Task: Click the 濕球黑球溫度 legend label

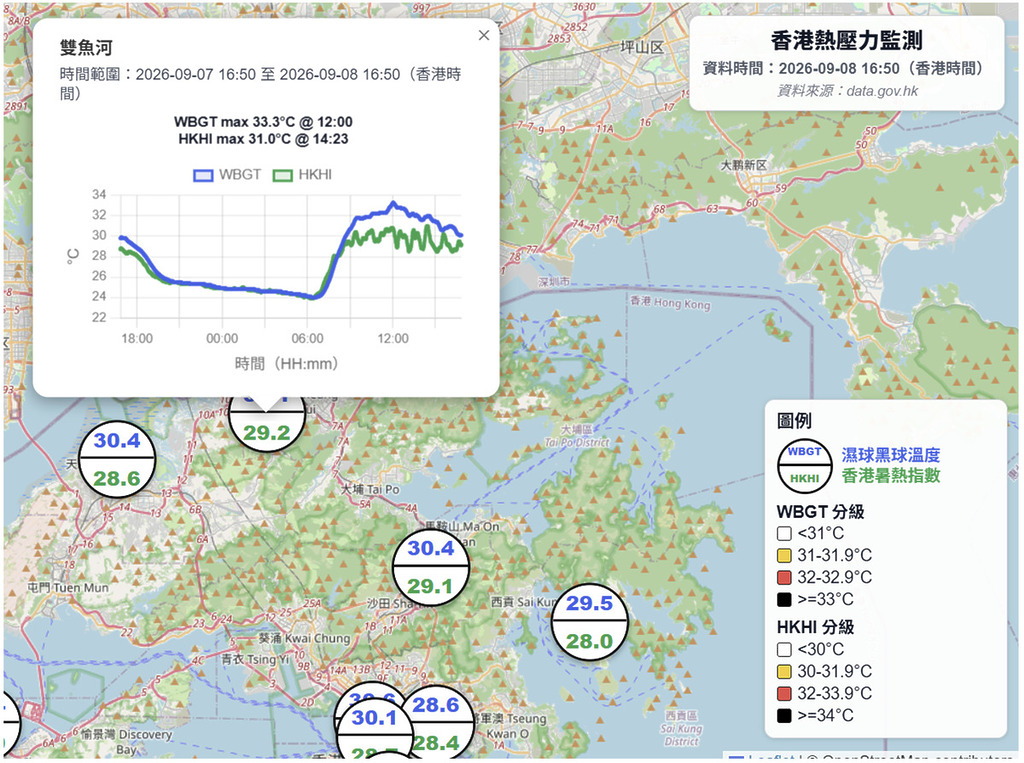Action: pos(890,455)
